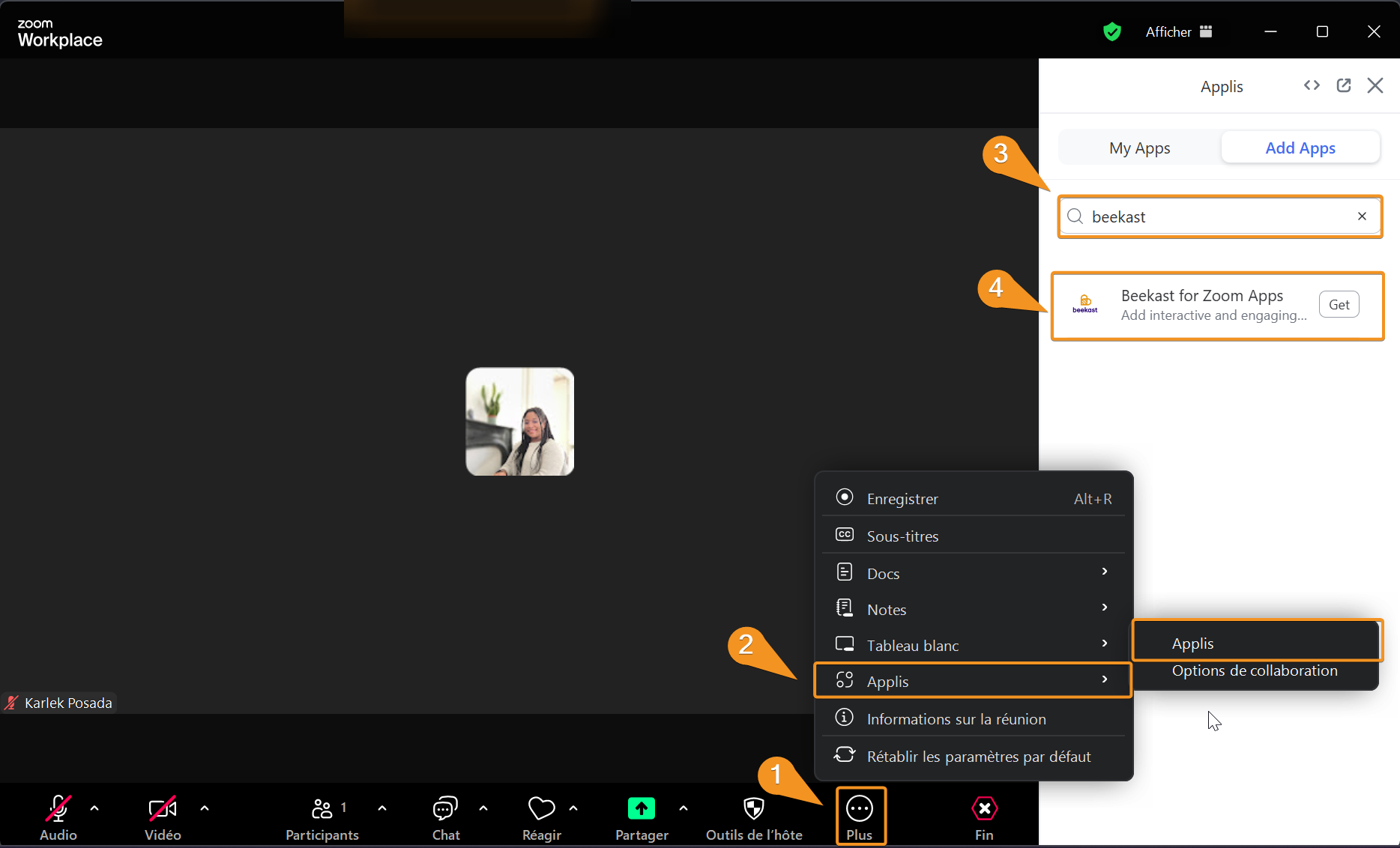
Task: Switch to the Add Apps tab
Action: pos(1300,148)
